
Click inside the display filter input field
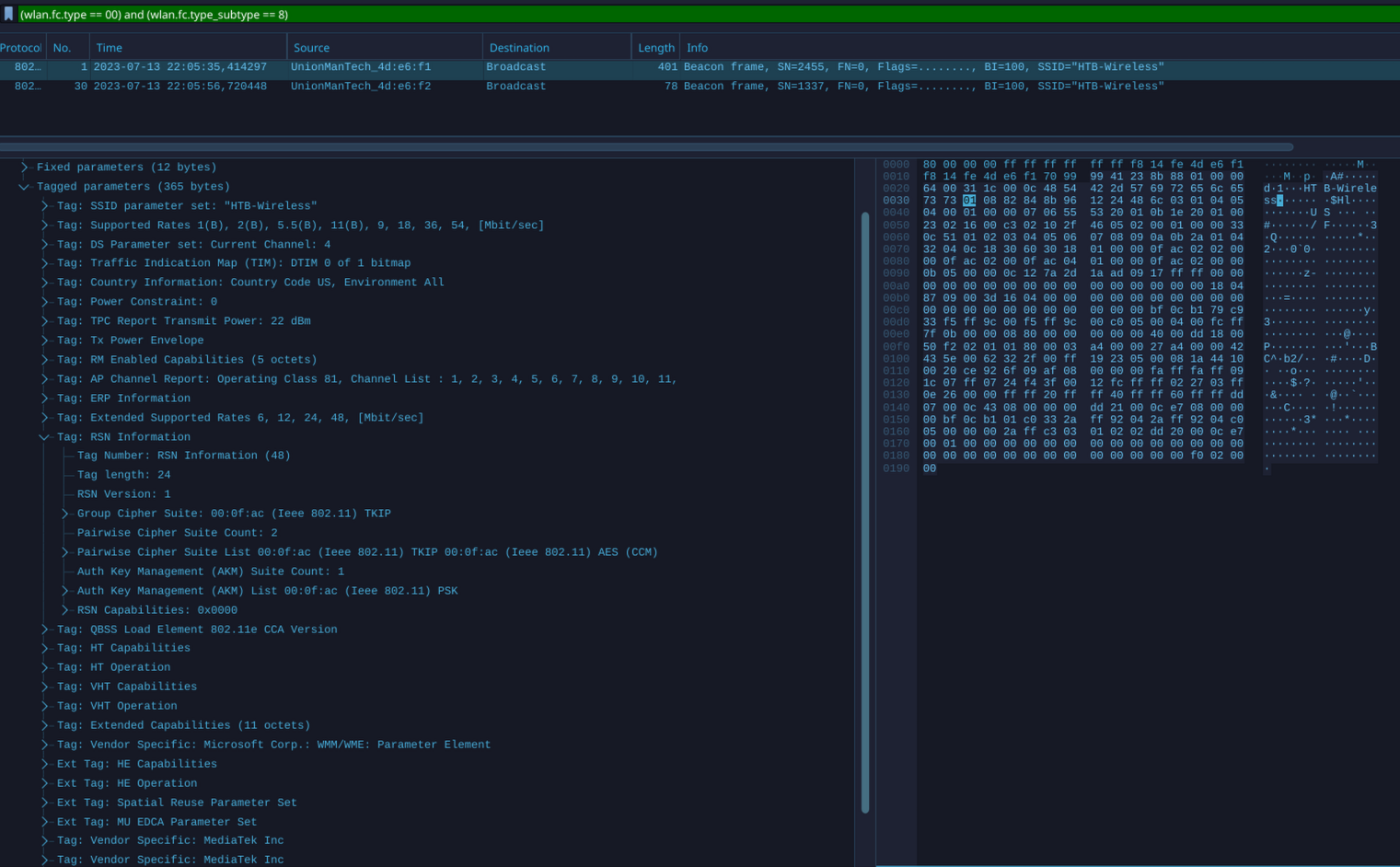point(368,14)
